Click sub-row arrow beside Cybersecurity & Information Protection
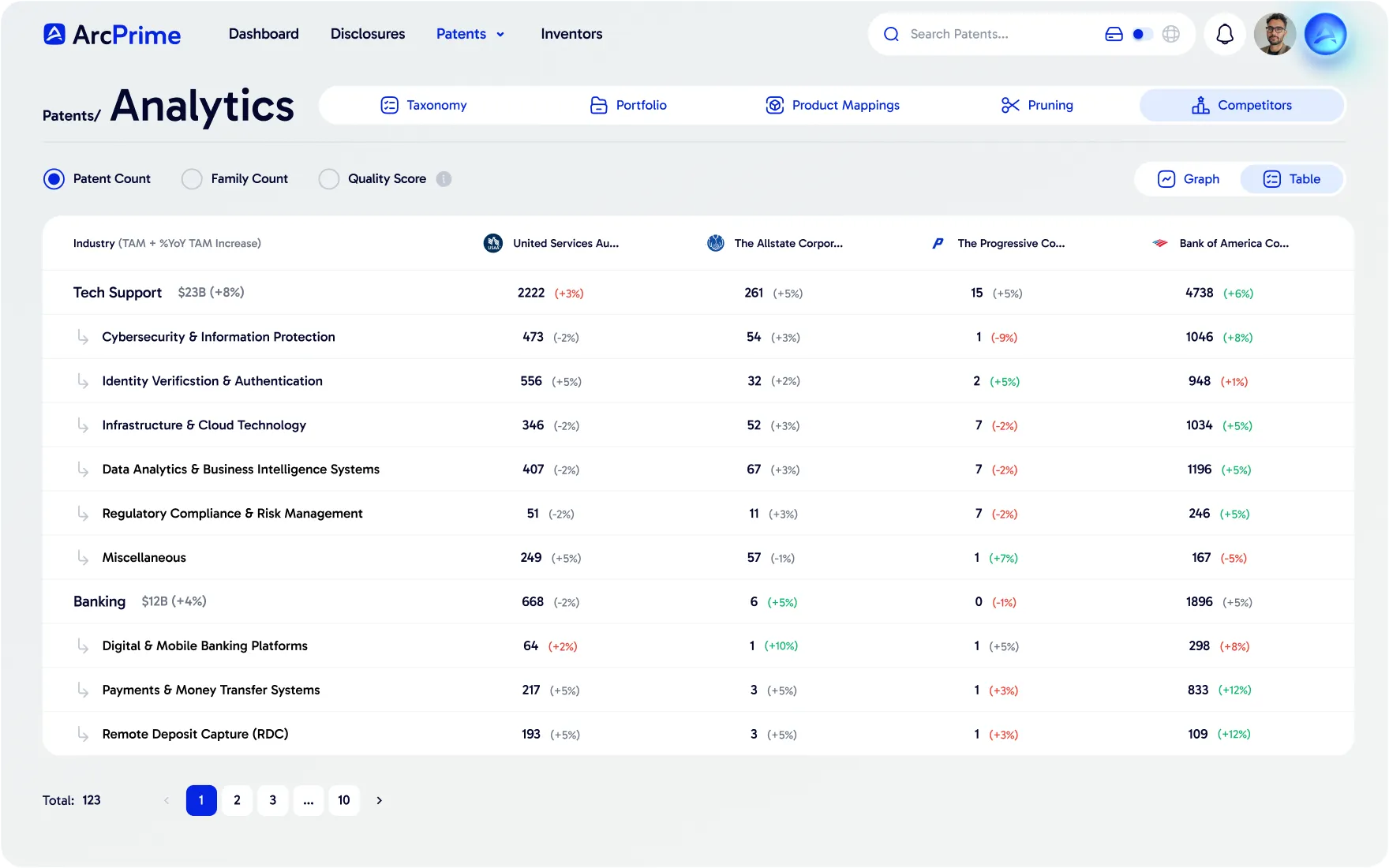 point(83,337)
